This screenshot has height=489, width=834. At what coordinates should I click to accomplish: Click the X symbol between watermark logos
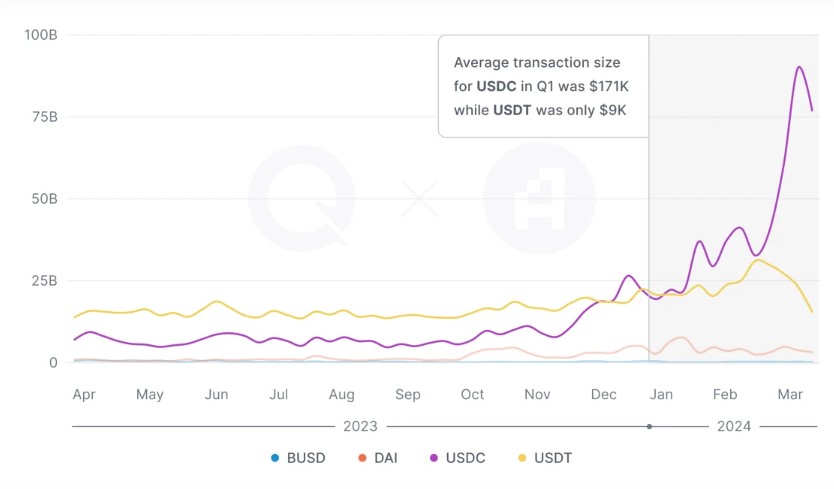pos(420,198)
